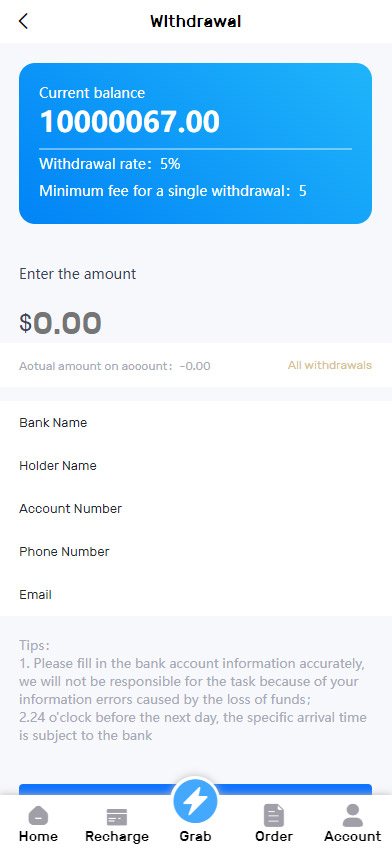The image size is (392, 849).
Task: Tap the lightning Grab button
Action: point(195,801)
